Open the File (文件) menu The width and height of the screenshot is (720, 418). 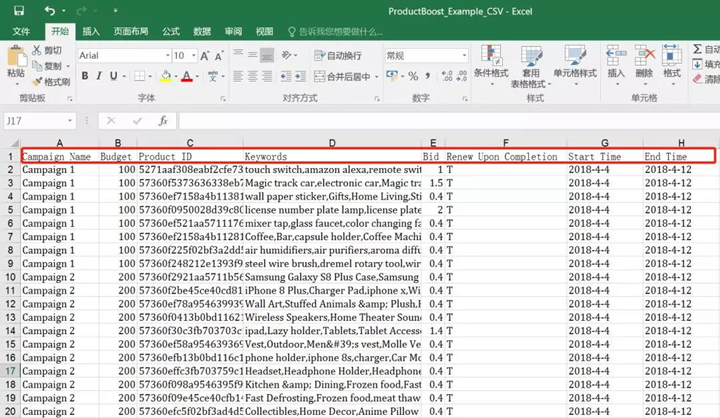(21, 31)
